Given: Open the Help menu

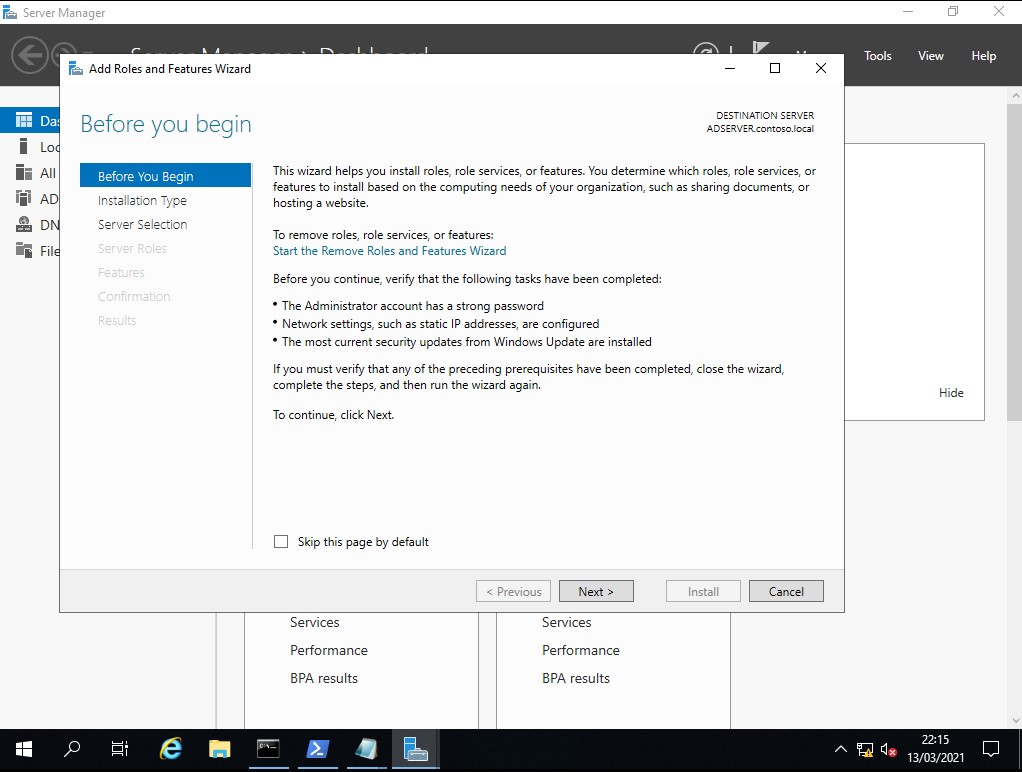Looking at the screenshot, I should pyautogui.click(x=983, y=56).
